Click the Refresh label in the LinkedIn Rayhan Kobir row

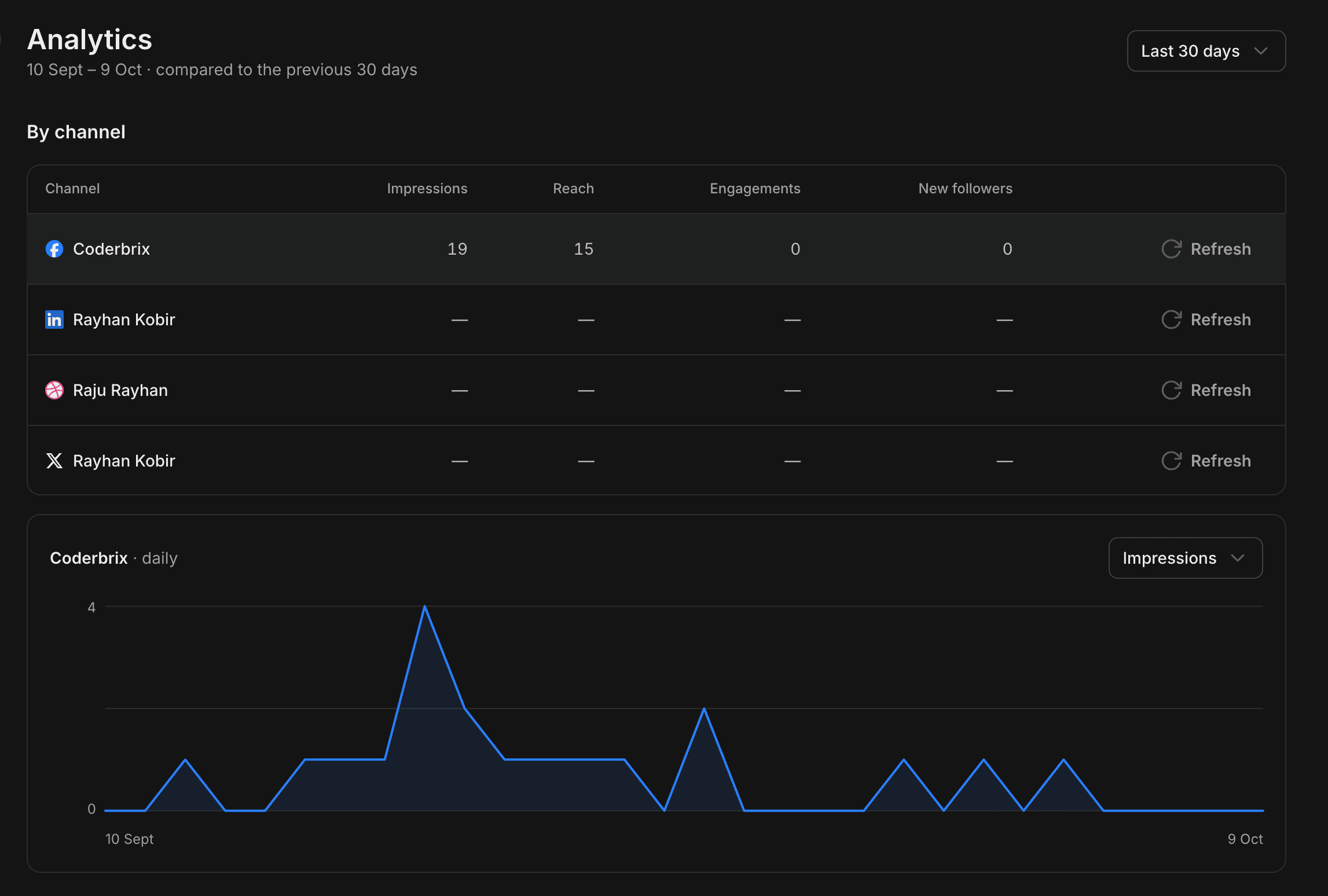pyautogui.click(x=1220, y=320)
